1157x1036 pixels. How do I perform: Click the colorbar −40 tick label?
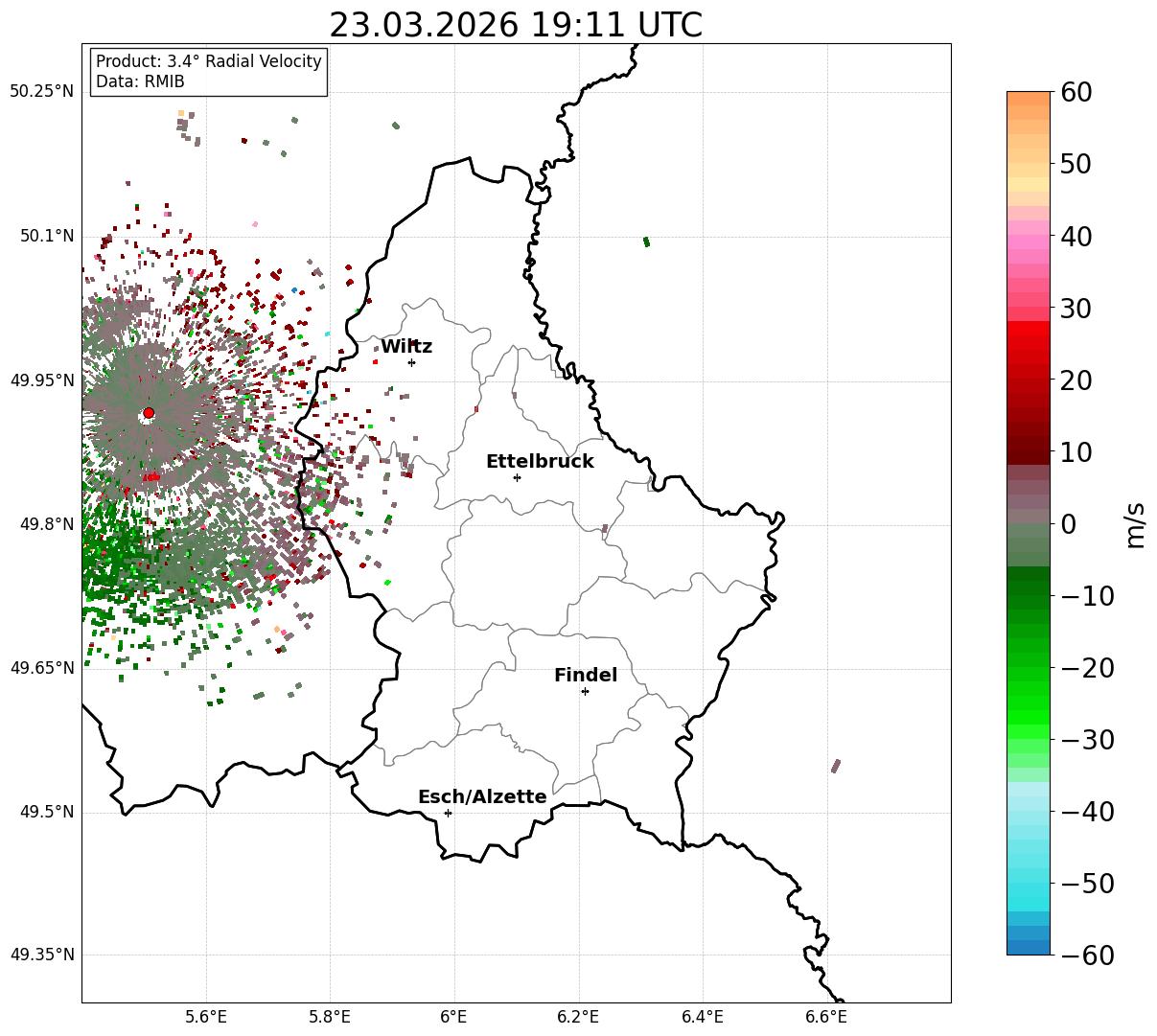tap(1087, 812)
